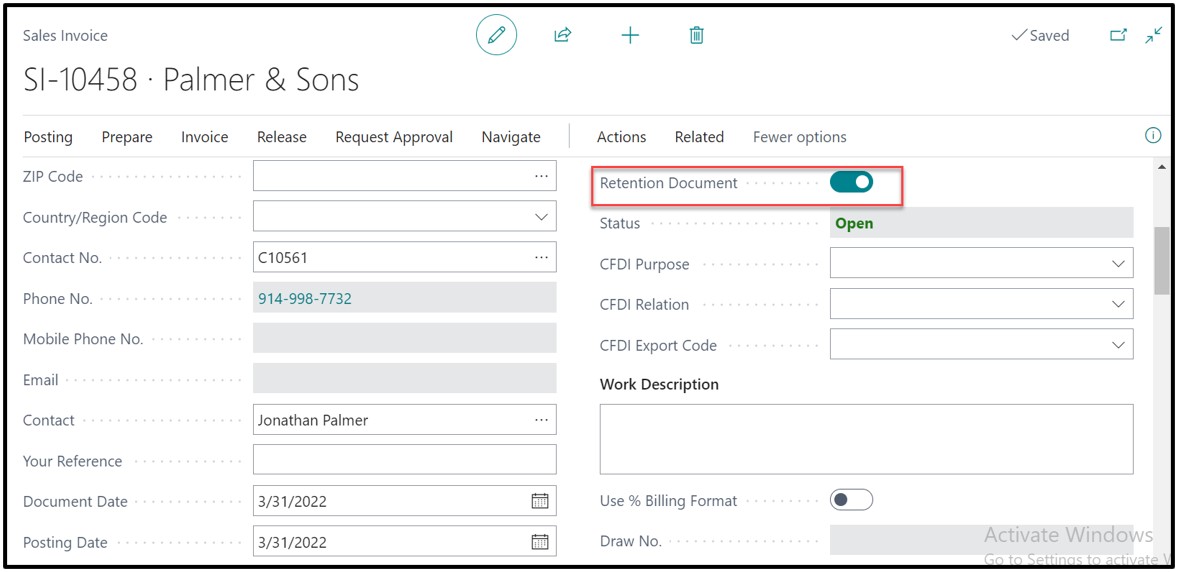This screenshot has width=1179, height=572.
Task: Click the plus icon to create new
Action: [x=630, y=36]
